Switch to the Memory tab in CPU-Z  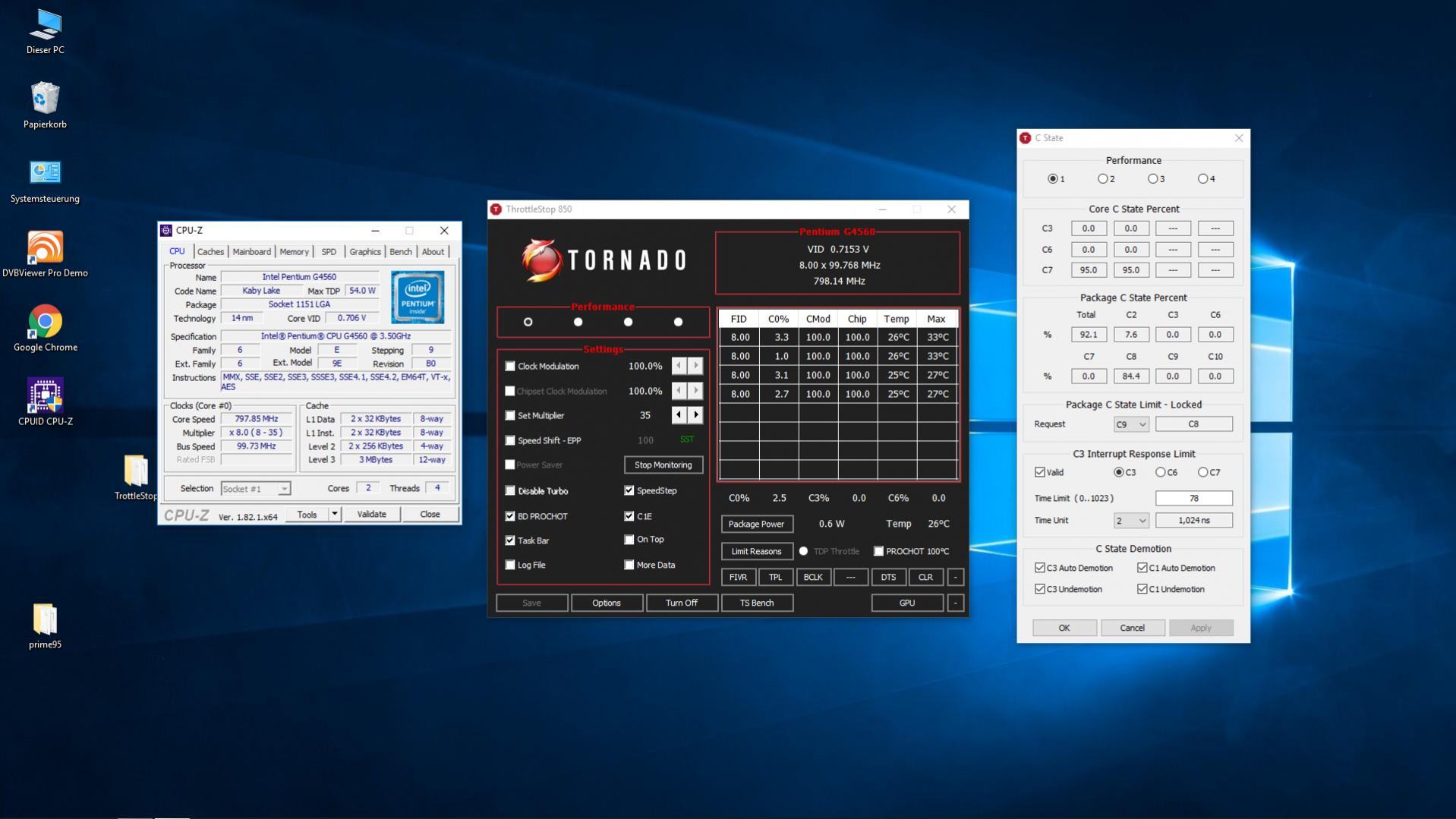294,252
